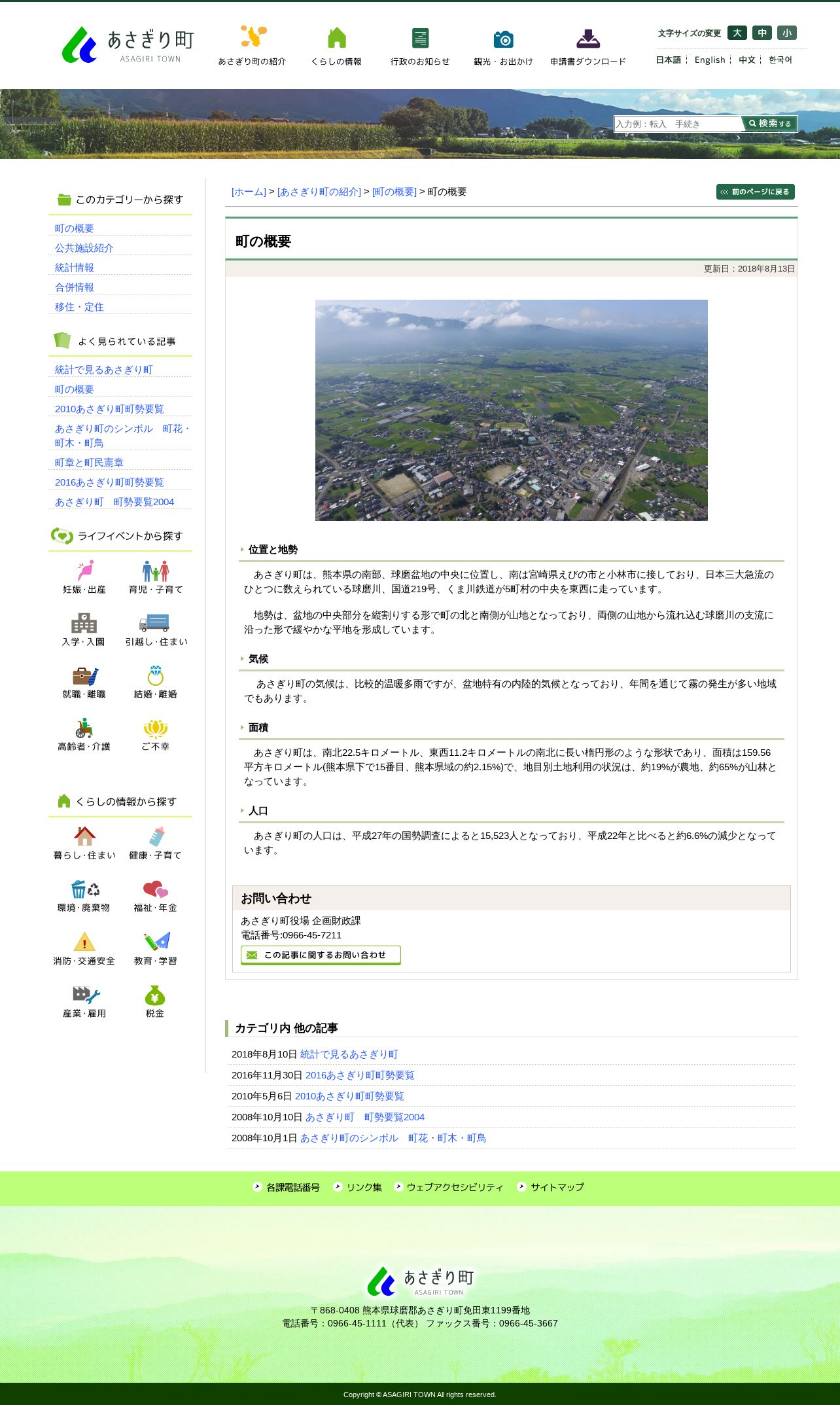Screen dimensions: 840x1405
Task: Go back with 前のページに戻る button
Action: [x=756, y=192]
